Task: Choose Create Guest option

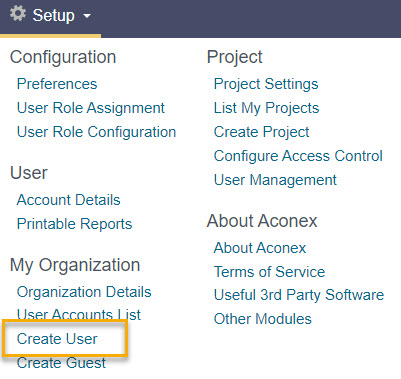Action: (x=61, y=363)
